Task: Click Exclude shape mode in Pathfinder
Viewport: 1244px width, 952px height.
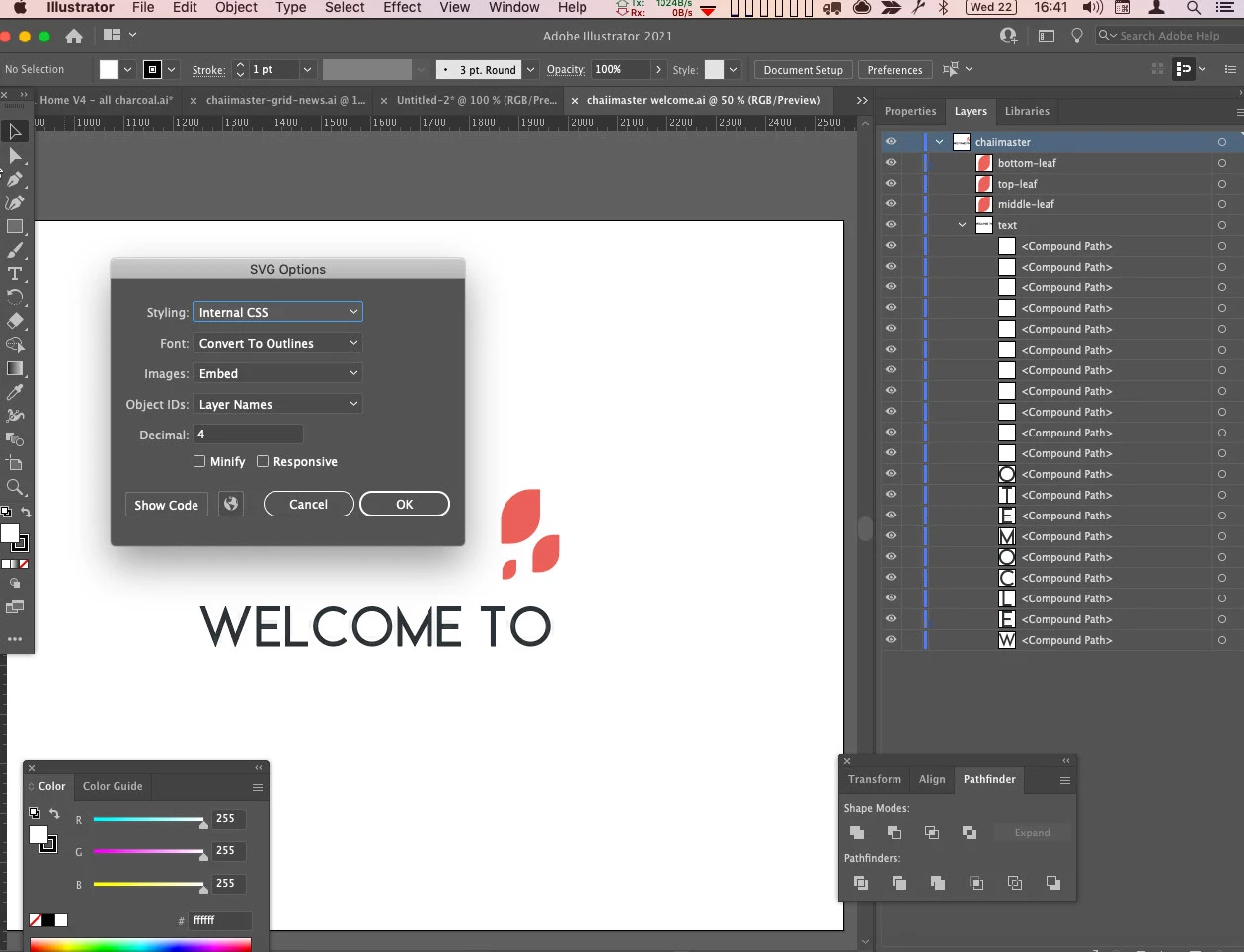Action: 970,833
